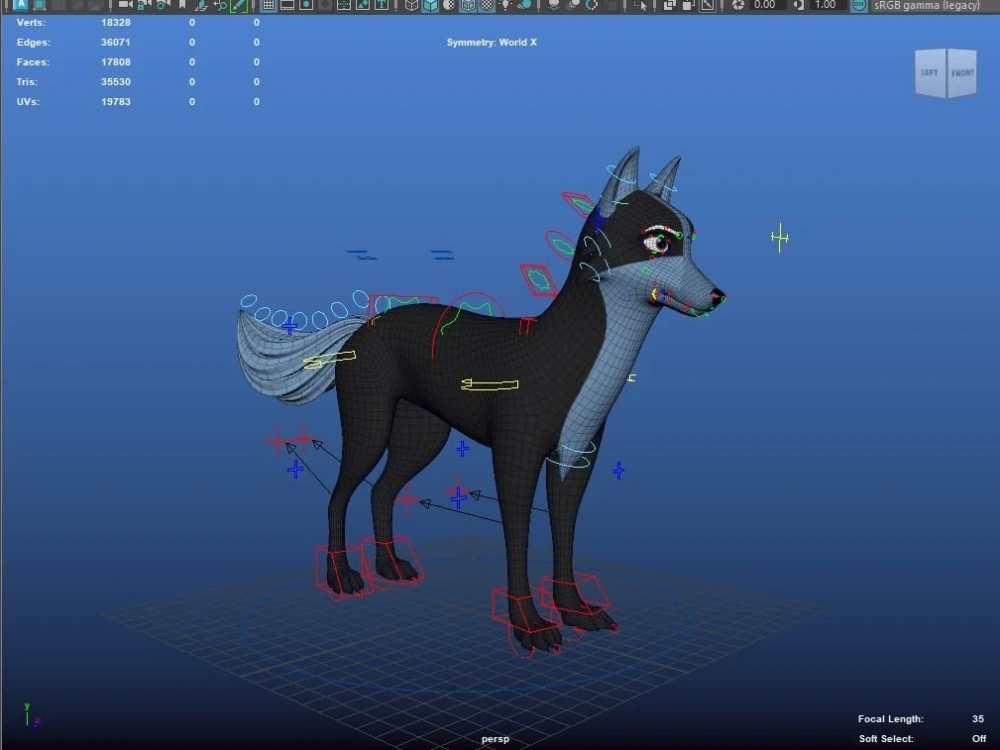Click the Gamma reset icon

pos(798,4)
